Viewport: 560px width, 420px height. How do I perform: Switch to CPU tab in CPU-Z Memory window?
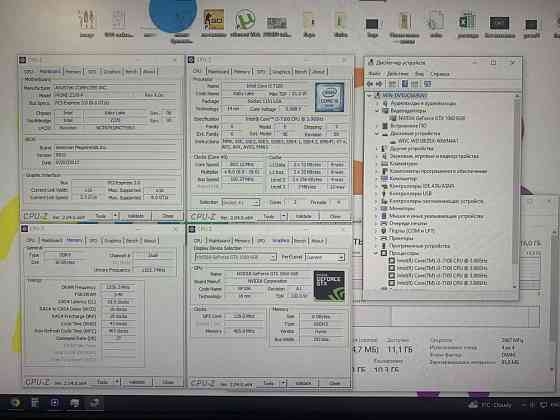click(x=31, y=241)
